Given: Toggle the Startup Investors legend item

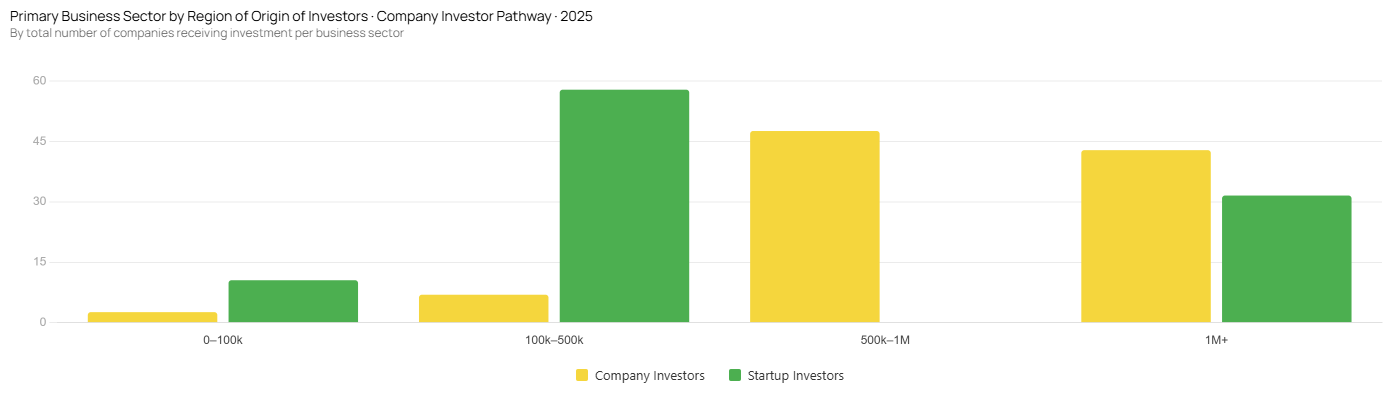Looking at the screenshot, I should click(x=786, y=376).
